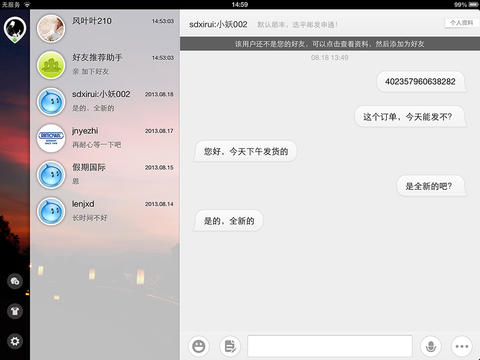Click the add-friend notice banner
Image resolution: width=480 pixels, height=360 pixels.
coord(330,44)
